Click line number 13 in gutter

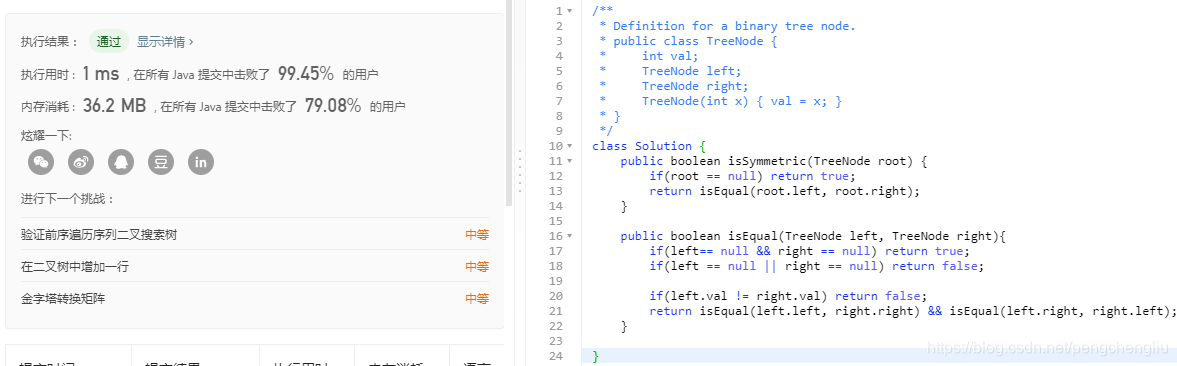coord(555,191)
